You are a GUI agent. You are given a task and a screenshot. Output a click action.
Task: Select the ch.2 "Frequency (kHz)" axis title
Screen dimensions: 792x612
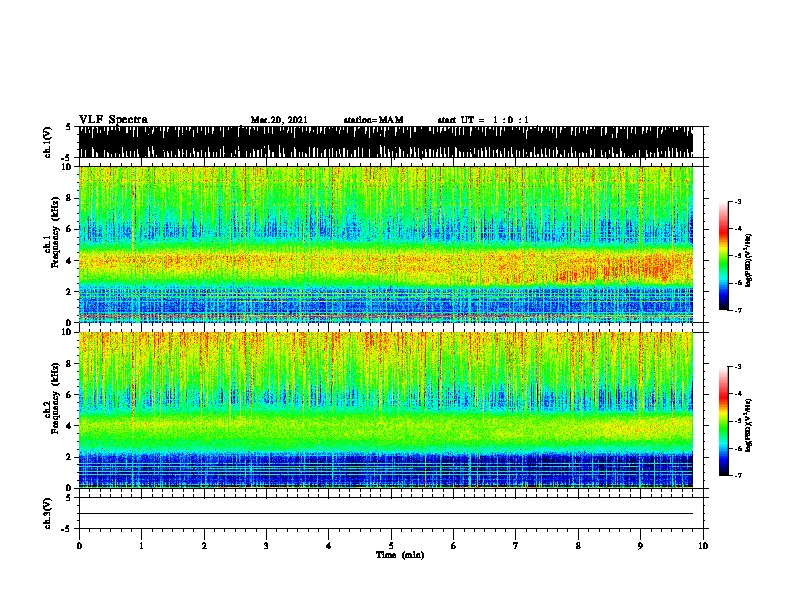(x=56, y=398)
